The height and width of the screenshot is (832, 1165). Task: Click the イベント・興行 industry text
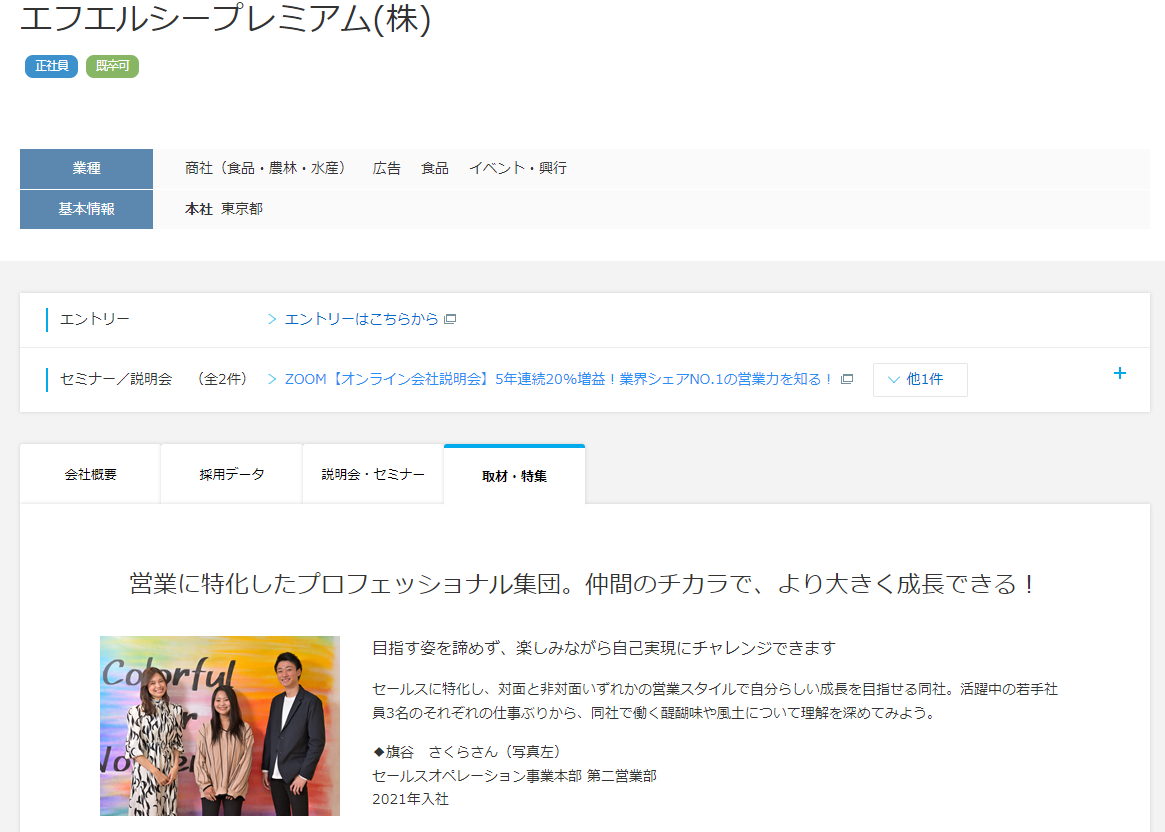coord(518,168)
